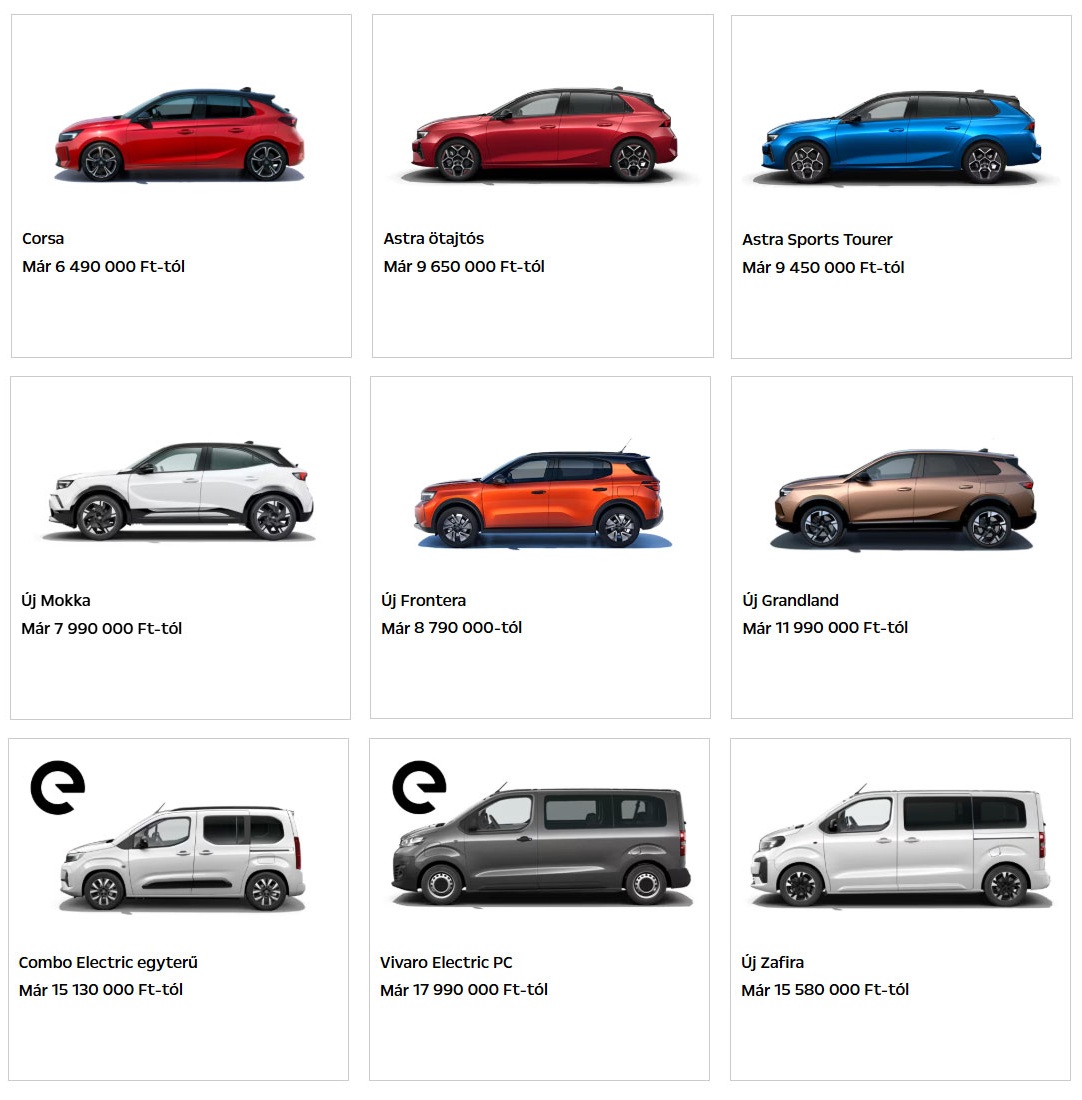
Task: Click the electric 'e' badge on Vivaro Electric
Action: click(x=419, y=787)
